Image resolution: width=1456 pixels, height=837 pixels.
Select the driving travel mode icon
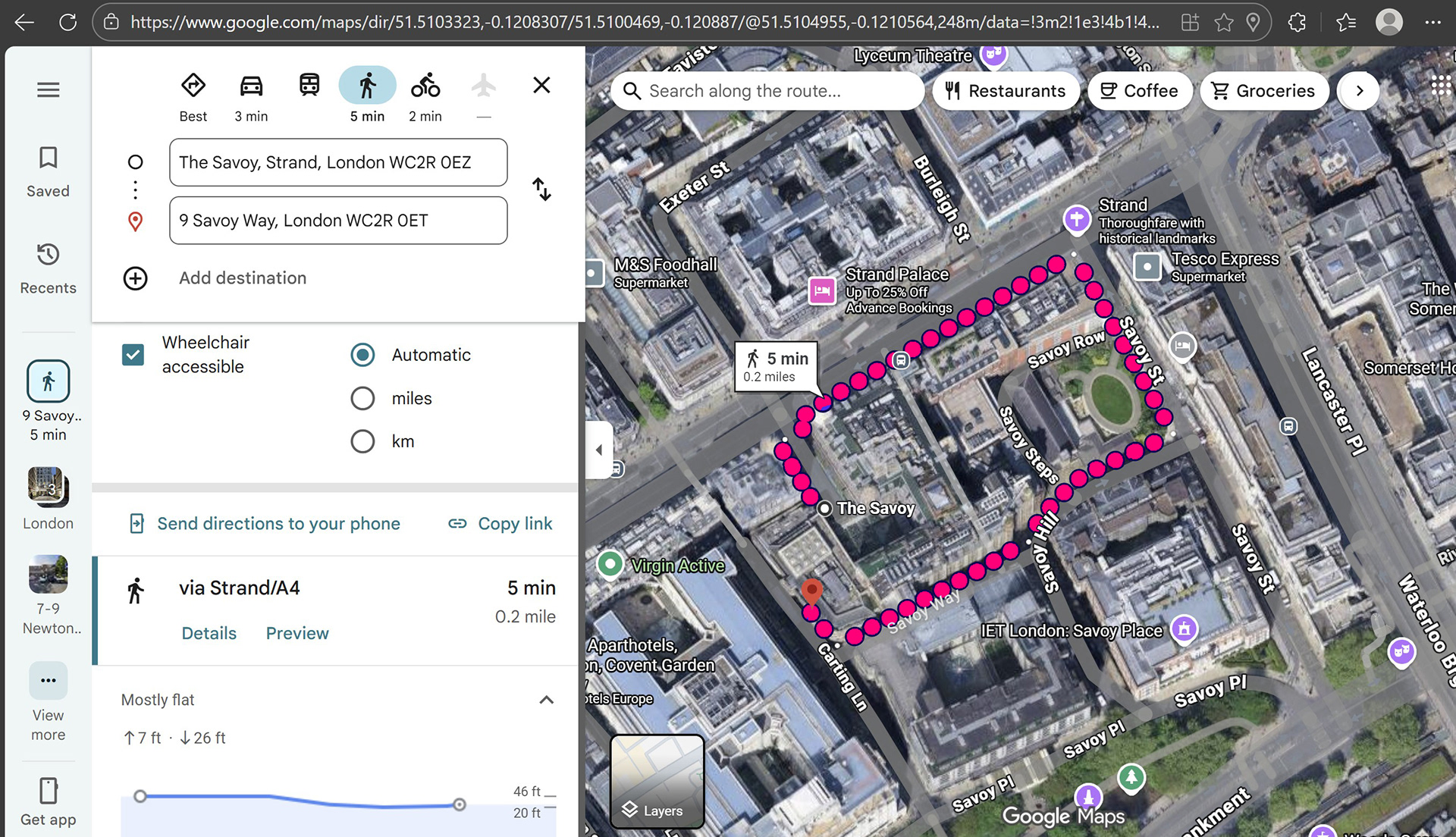[x=251, y=86]
